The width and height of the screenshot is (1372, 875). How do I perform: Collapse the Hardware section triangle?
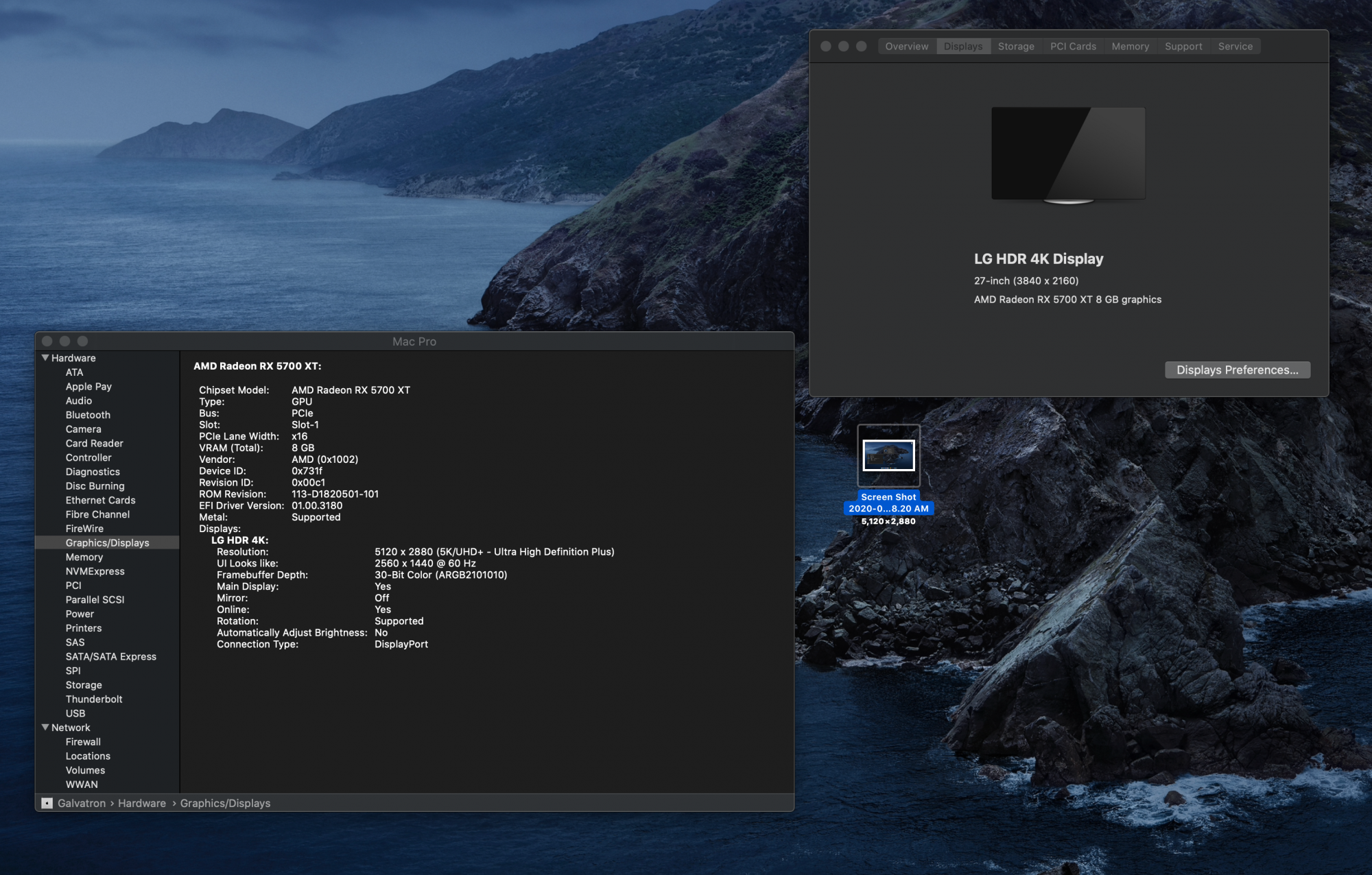(45, 358)
